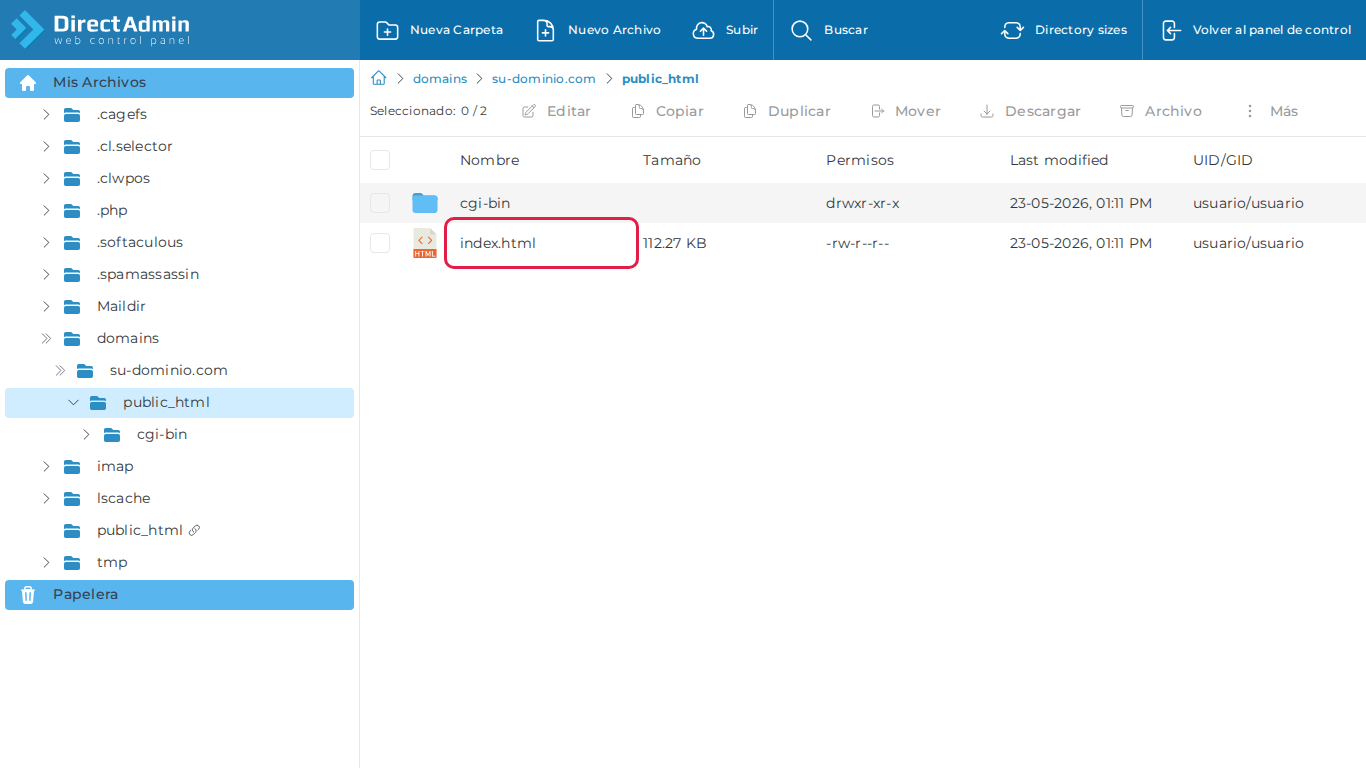Click Directory sizes button

point(1064,30)
